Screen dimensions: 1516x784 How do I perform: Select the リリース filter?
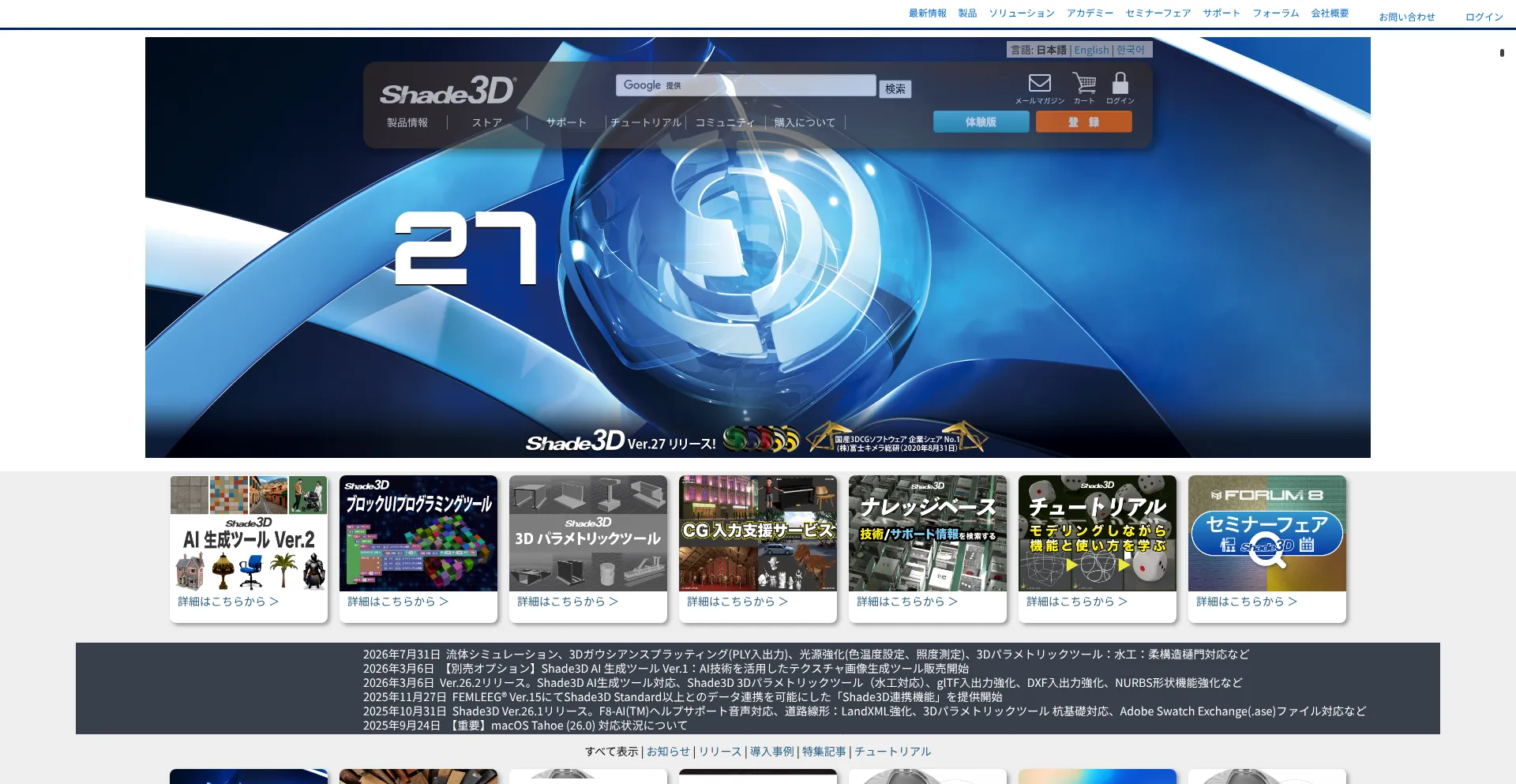(720, 752)
